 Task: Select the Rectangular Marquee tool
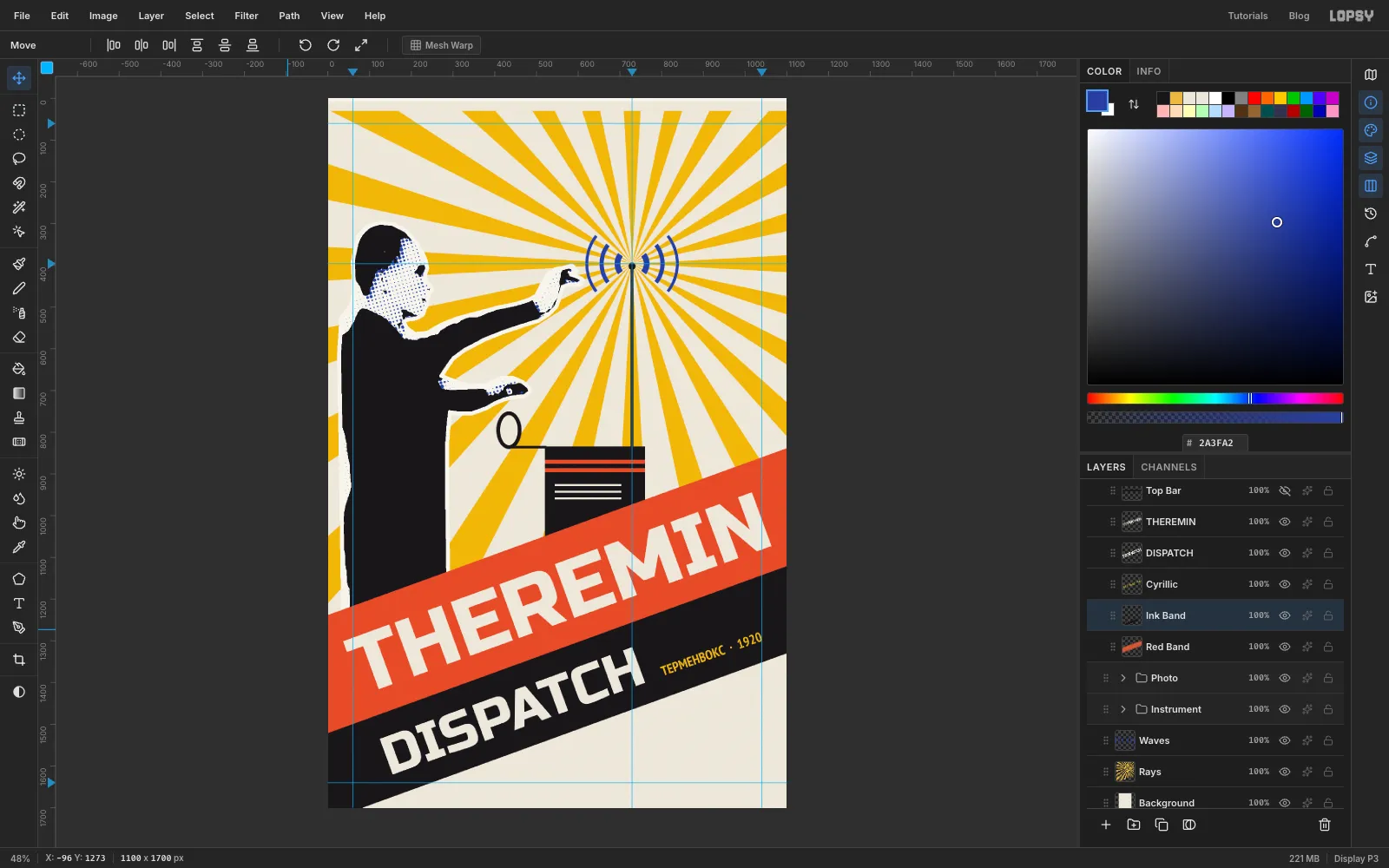(x=19, y=110)
